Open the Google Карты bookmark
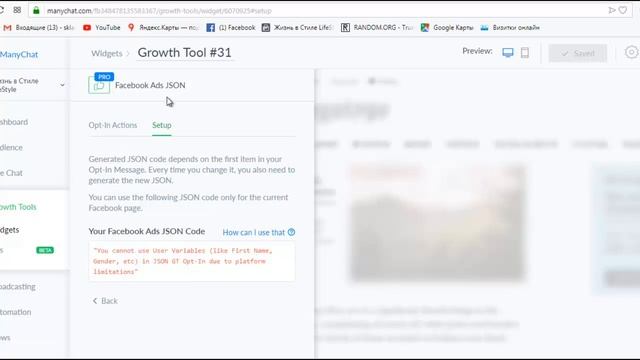The width and height of the screenshot is (640, 360). (x=447, y=28)
